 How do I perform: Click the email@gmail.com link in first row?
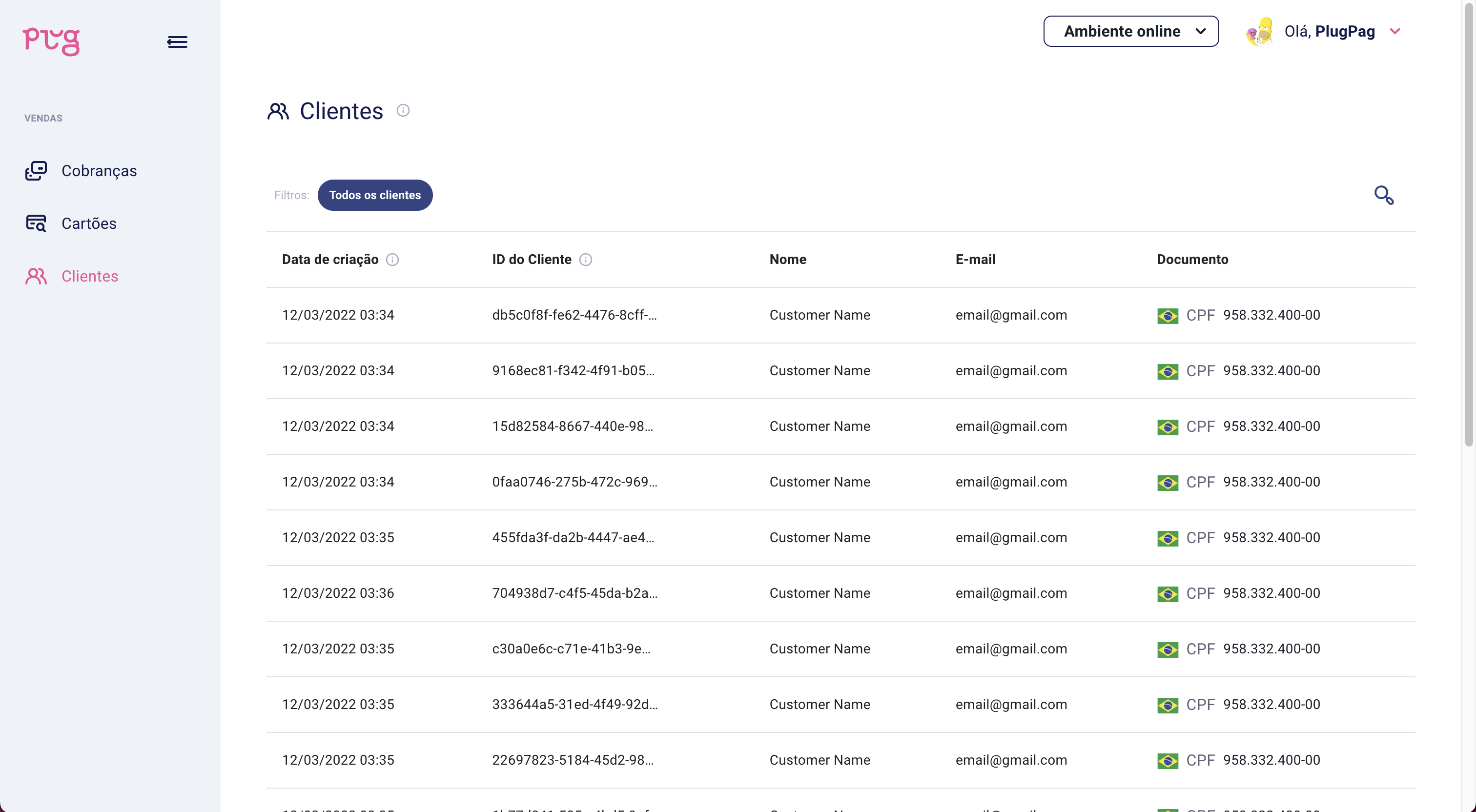pyautogui.click(x=1011, y=315)
